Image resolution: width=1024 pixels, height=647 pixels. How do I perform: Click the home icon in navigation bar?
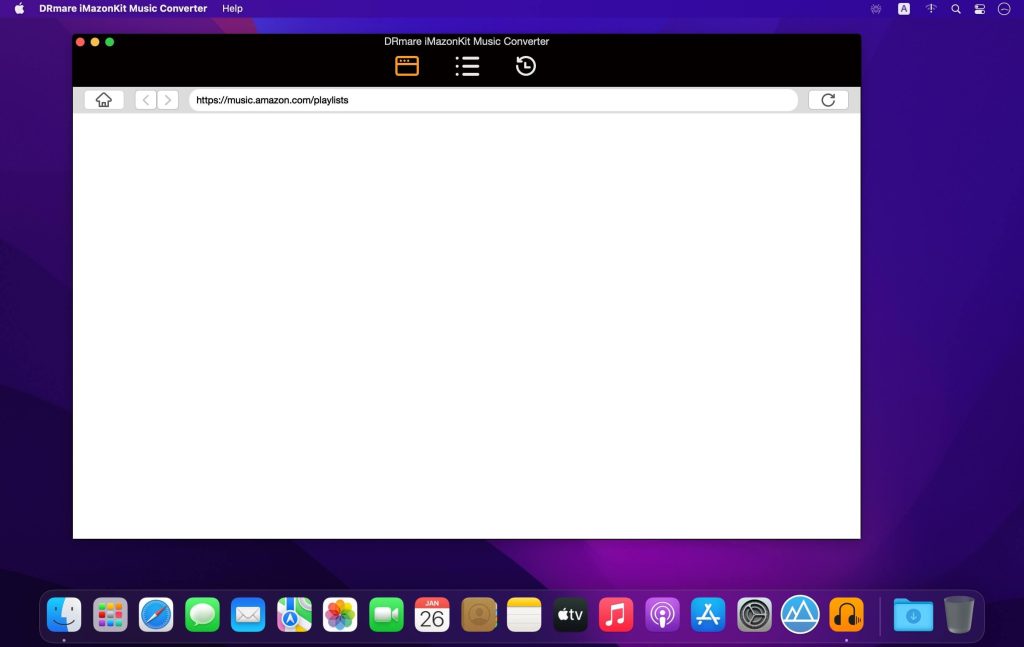(104, 99)
